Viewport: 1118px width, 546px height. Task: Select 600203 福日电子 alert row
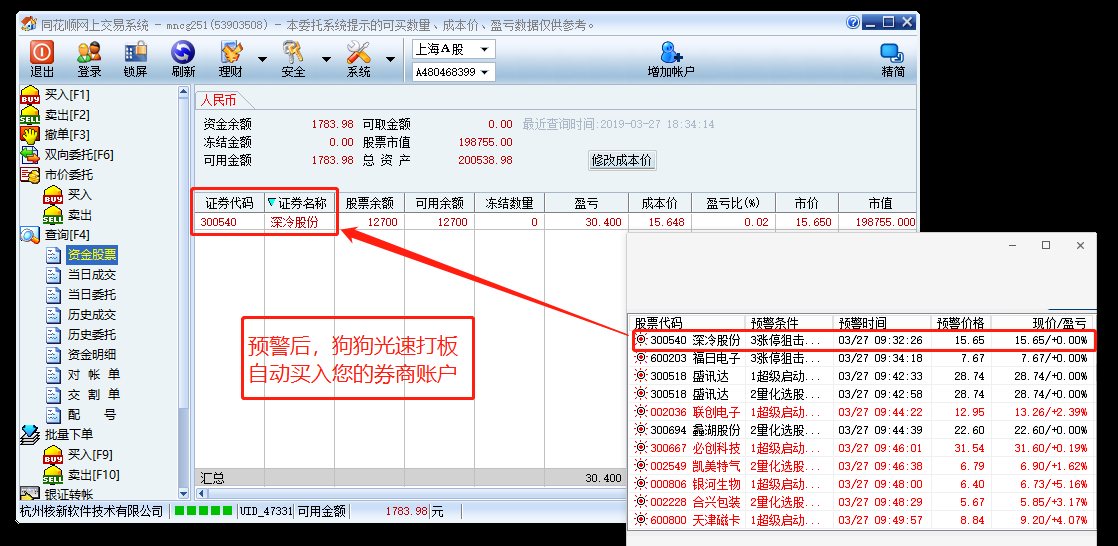pyautogui.click(x=862, y=359)
